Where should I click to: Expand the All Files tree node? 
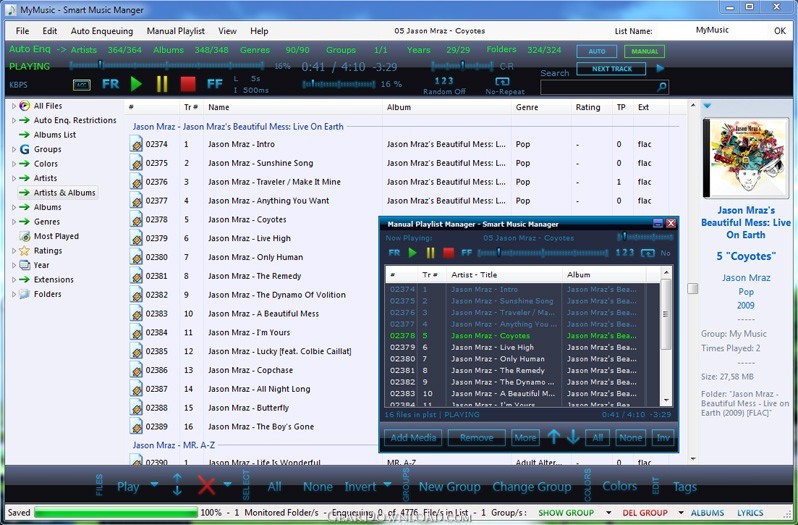(x=14, y=106)
